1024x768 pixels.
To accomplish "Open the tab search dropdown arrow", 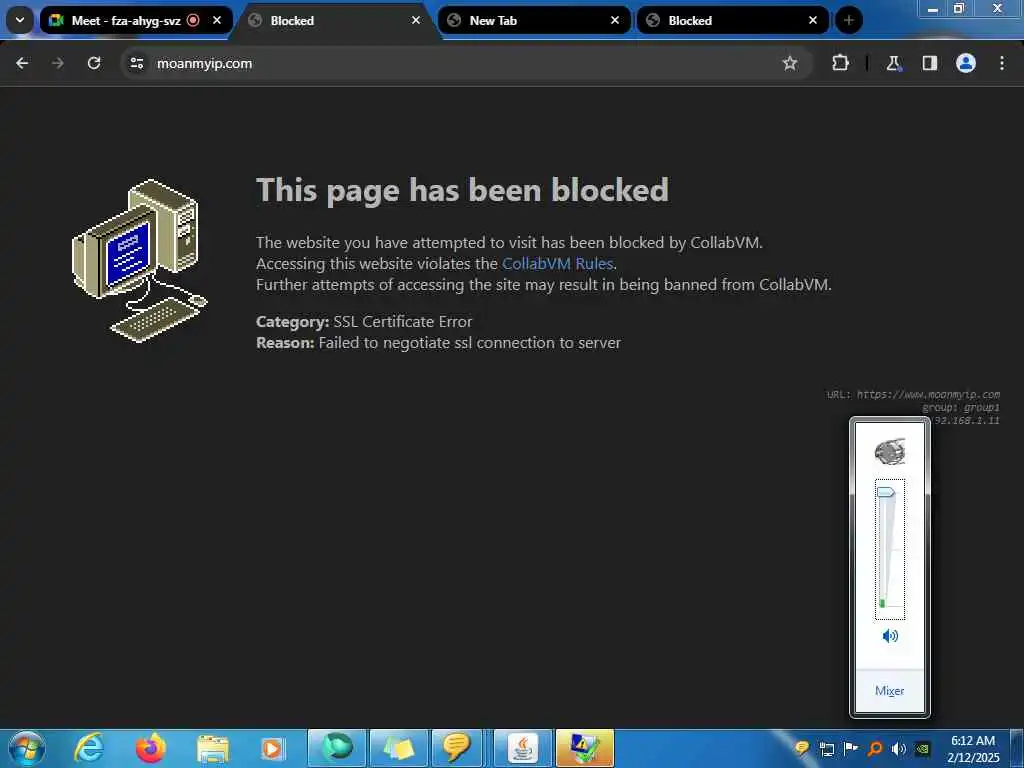I will 20,20.
